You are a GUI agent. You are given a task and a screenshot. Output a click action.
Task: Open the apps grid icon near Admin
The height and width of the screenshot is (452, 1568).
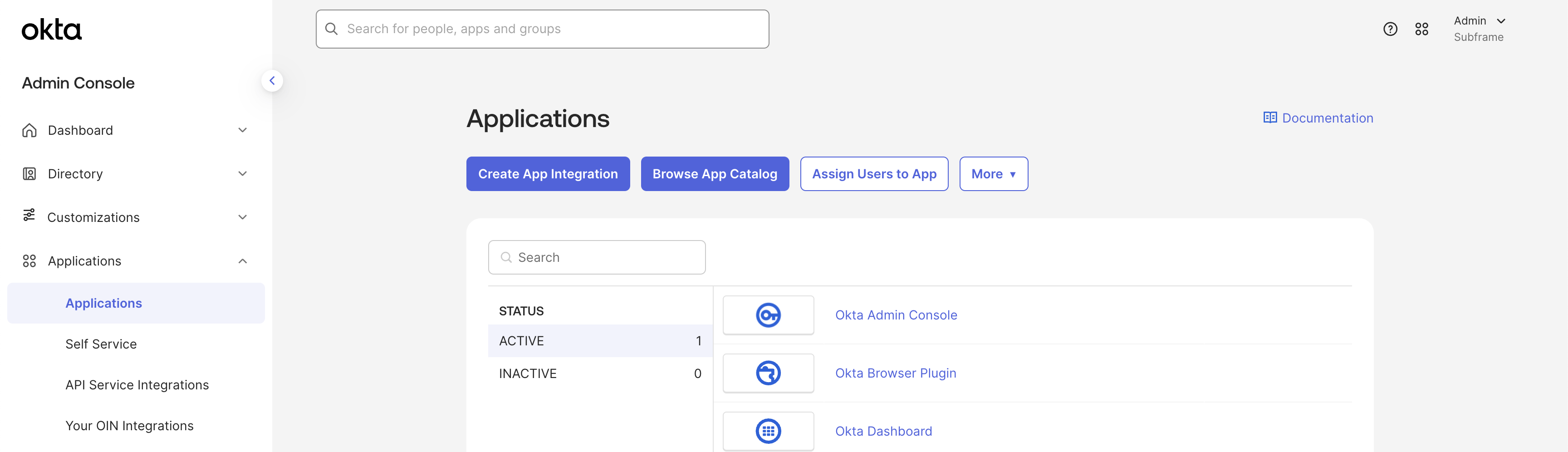[1422, 29]
